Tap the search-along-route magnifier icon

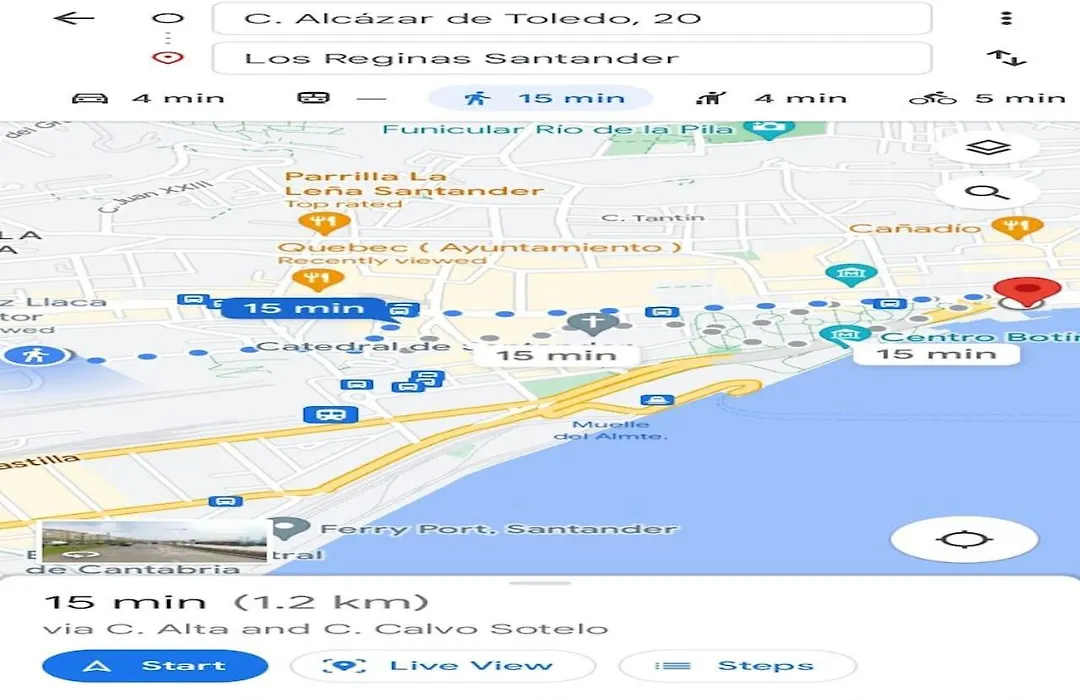pos(987,192)
